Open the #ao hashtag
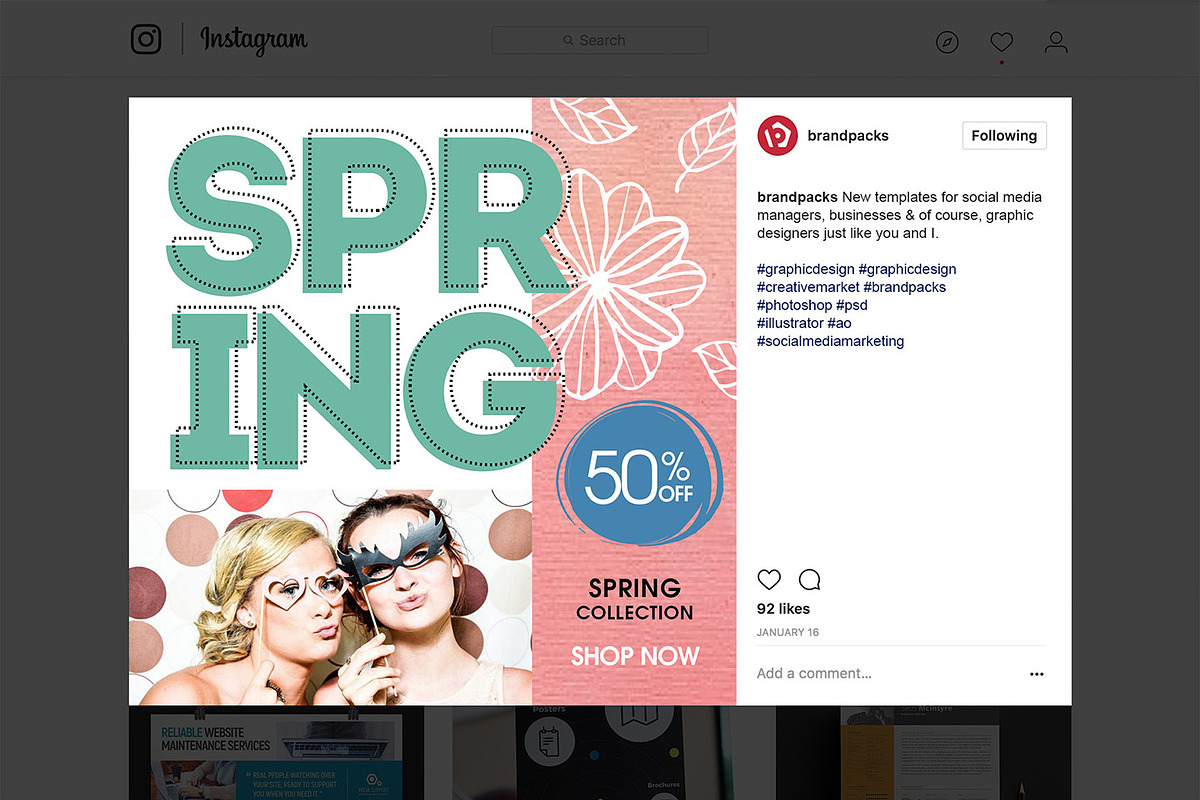The image size is (1200, 800). click(840, 323)
